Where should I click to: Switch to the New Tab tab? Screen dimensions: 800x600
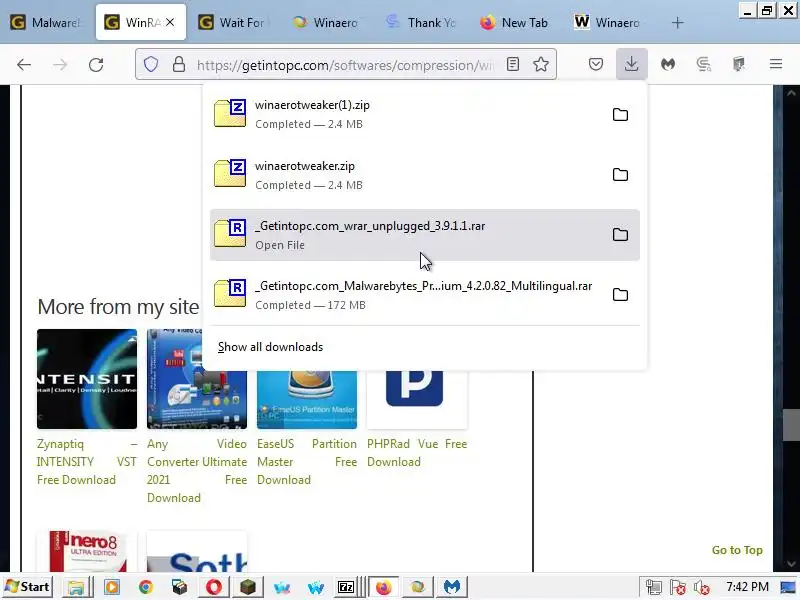click(514, 22)
